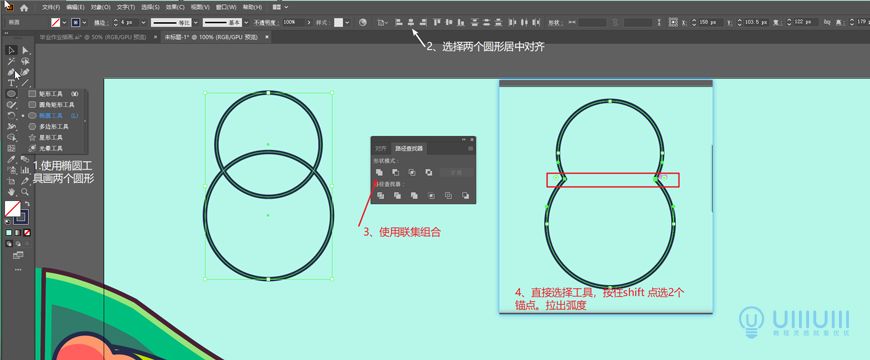Open the 窗口(W) menu
Viewport: 870px width, 360px height.
[225, 8]
